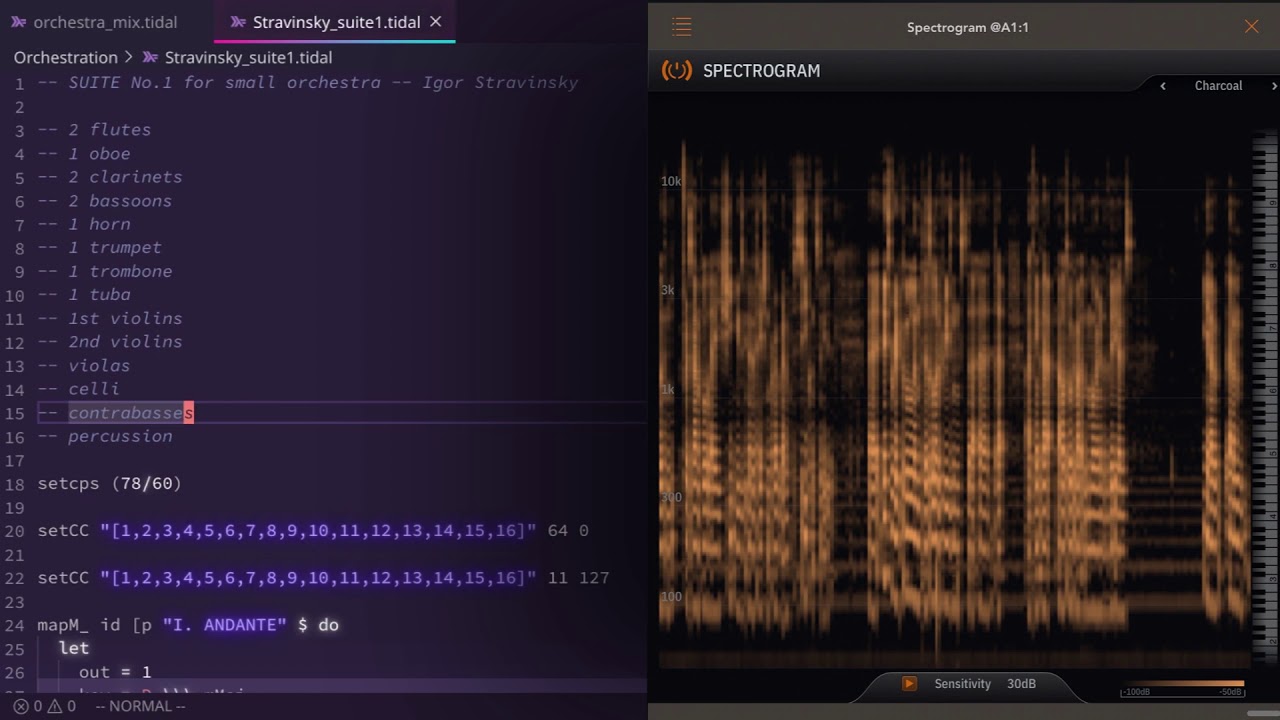Select next color scheme after Charcoal
1280x720 pixels.
(x=1274, y=86)
